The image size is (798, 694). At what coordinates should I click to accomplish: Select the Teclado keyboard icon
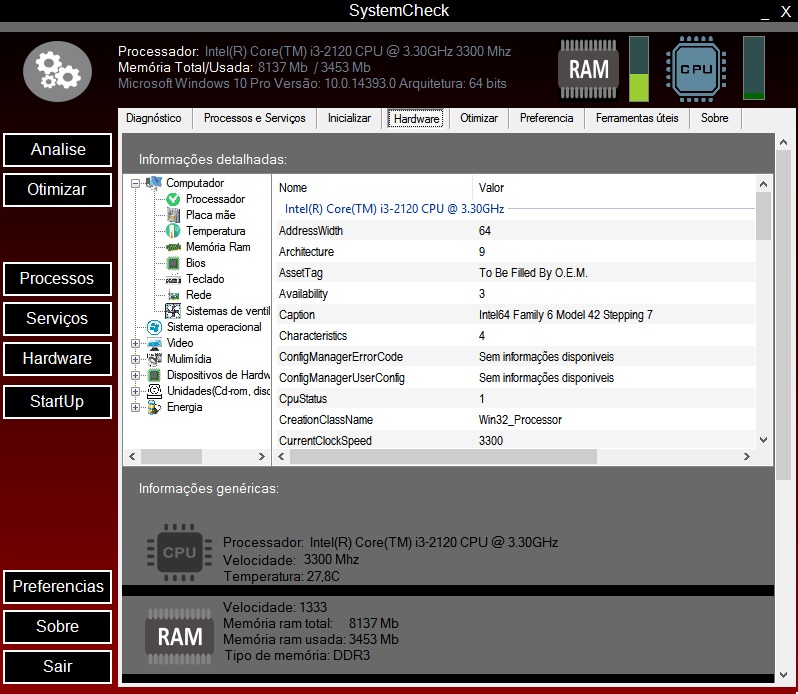173,279
